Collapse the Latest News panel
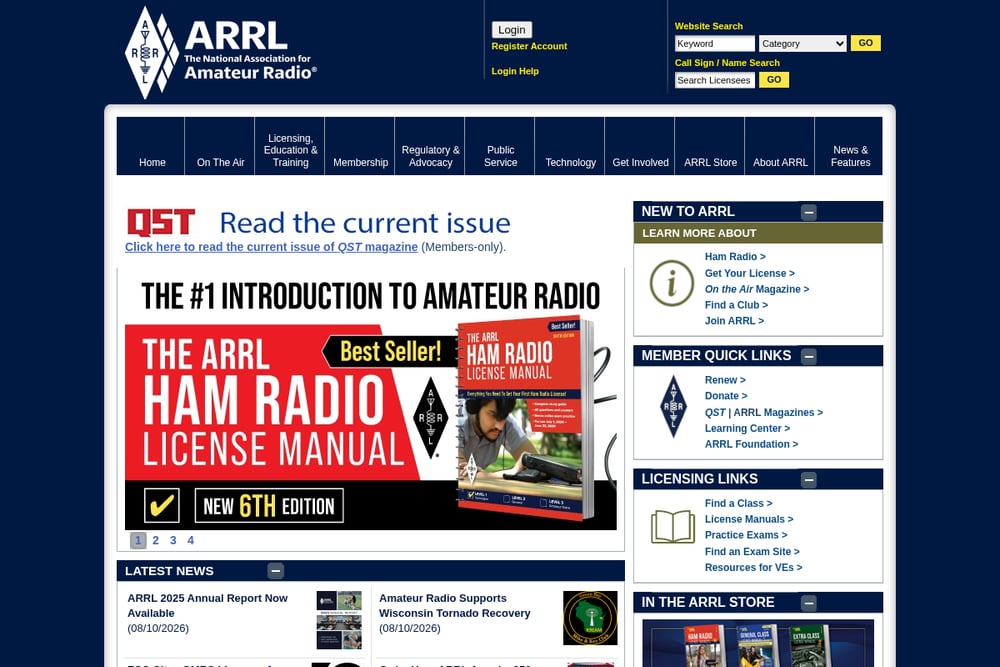The width and height of the screenshot is (1000, 667). (x=276, y=571)
